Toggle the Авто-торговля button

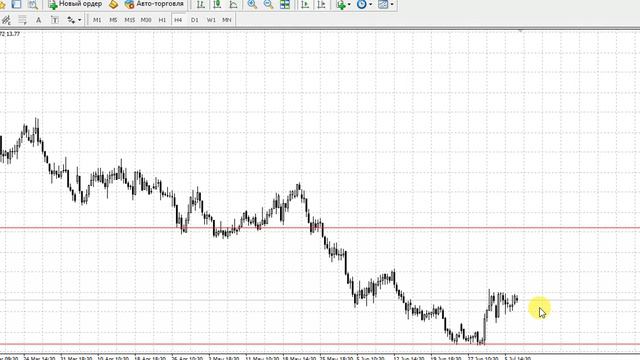click(x=154, y=4)
